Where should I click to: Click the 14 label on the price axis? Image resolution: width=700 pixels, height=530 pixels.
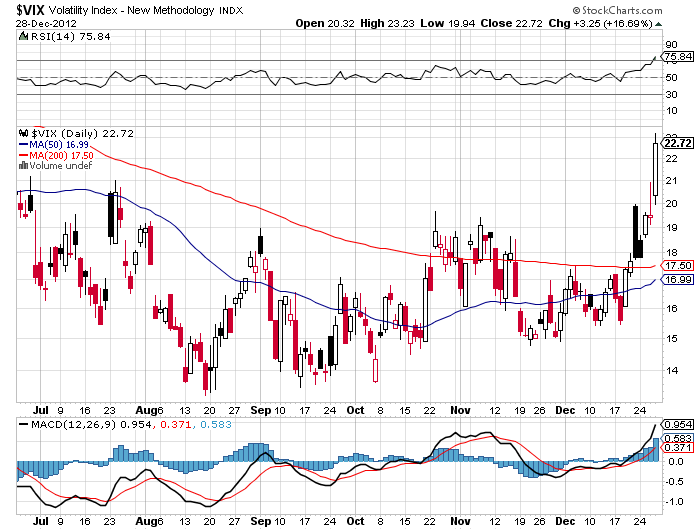pyautogui.click(x=671, y=370)
